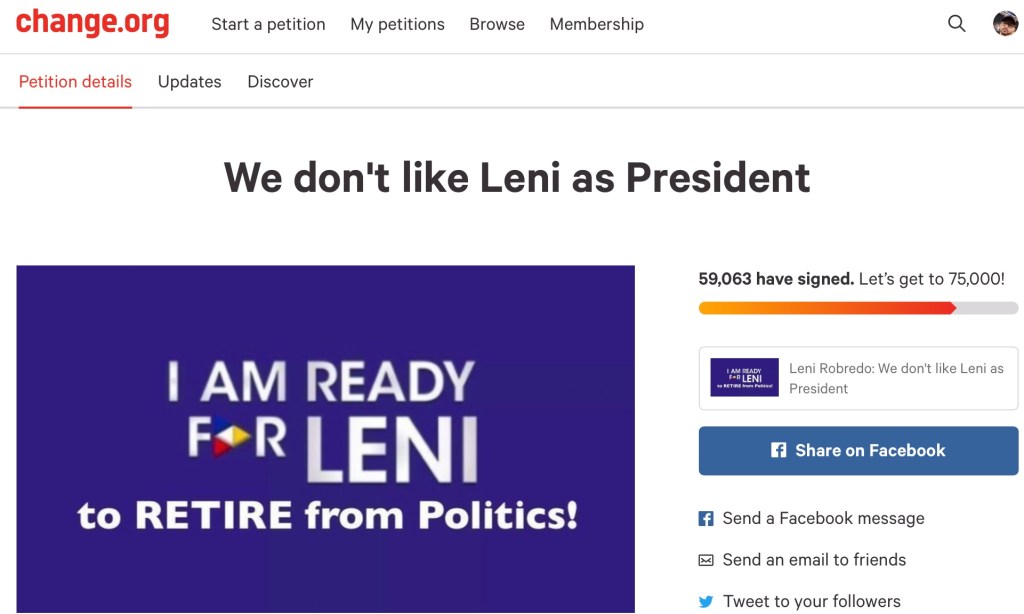Image resolution: width=1024 pixels, height=614 pixels.
Task: Open the Browse page
Action: tap(497, 24)
